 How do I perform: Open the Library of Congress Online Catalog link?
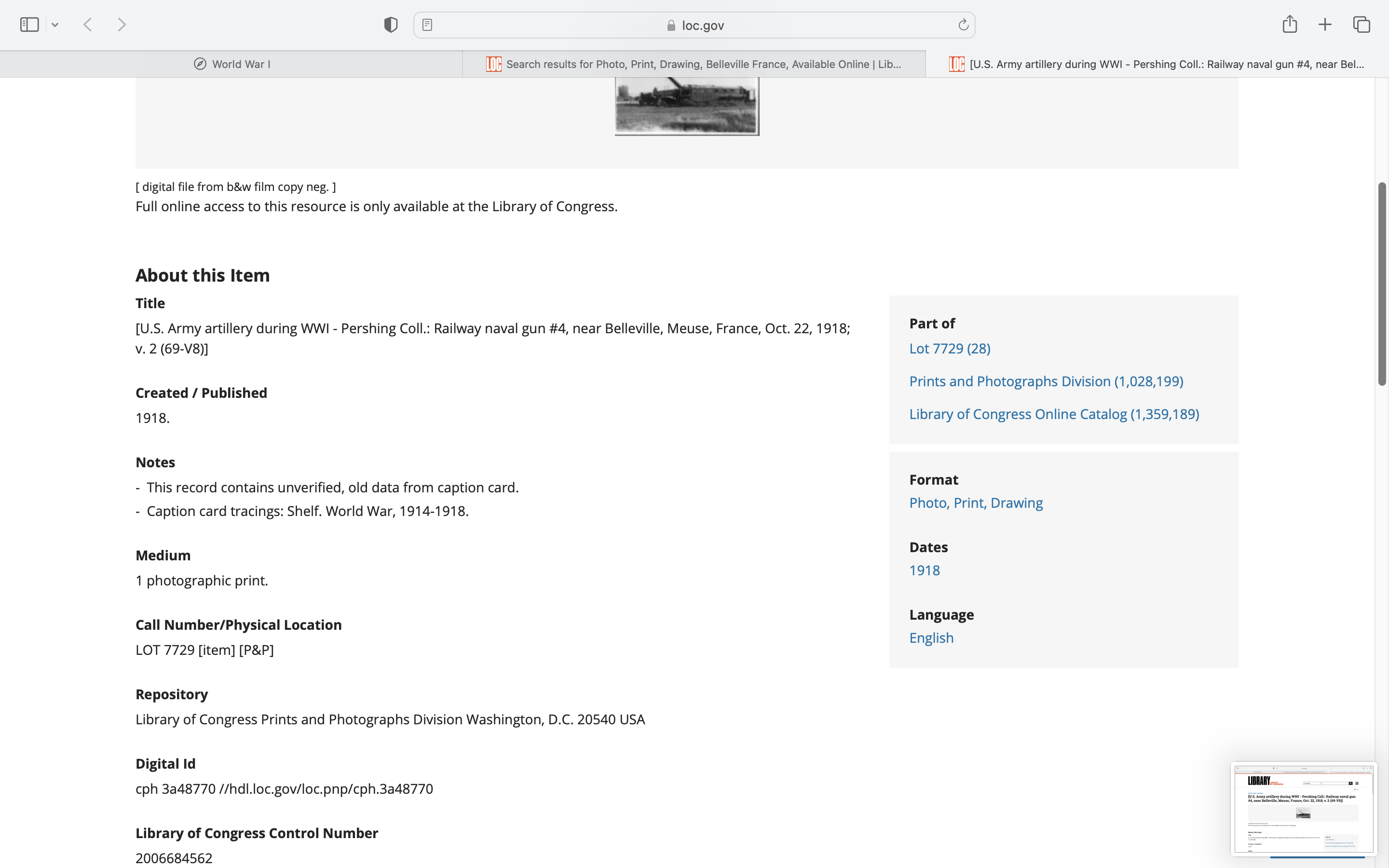[x=1054, y=414]
